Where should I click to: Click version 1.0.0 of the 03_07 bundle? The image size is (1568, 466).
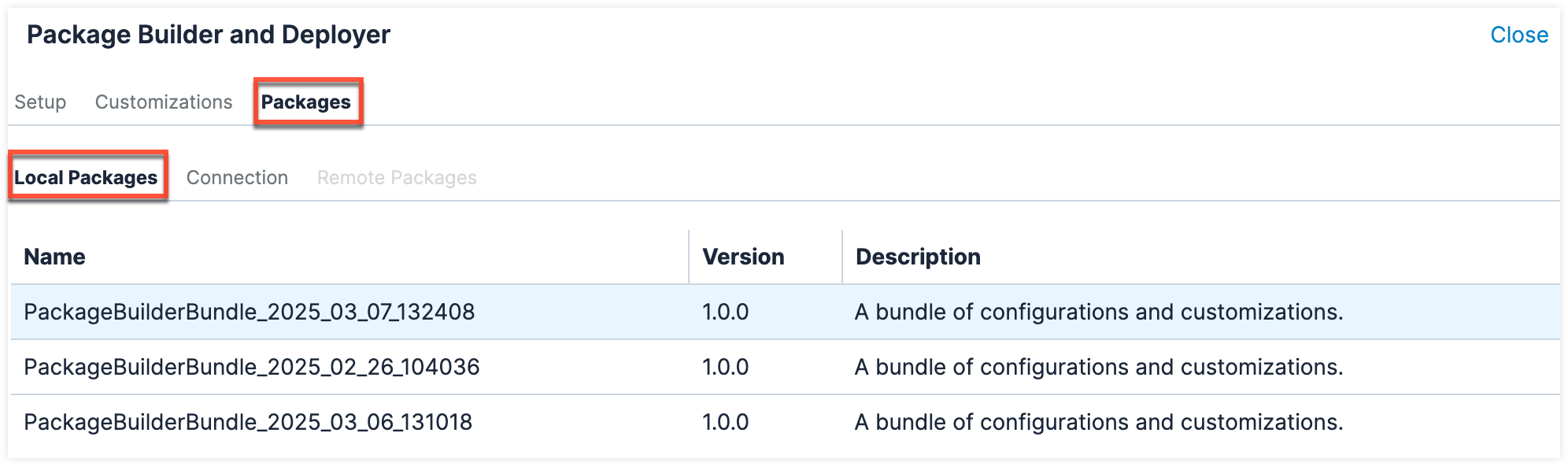click(725, 312)
